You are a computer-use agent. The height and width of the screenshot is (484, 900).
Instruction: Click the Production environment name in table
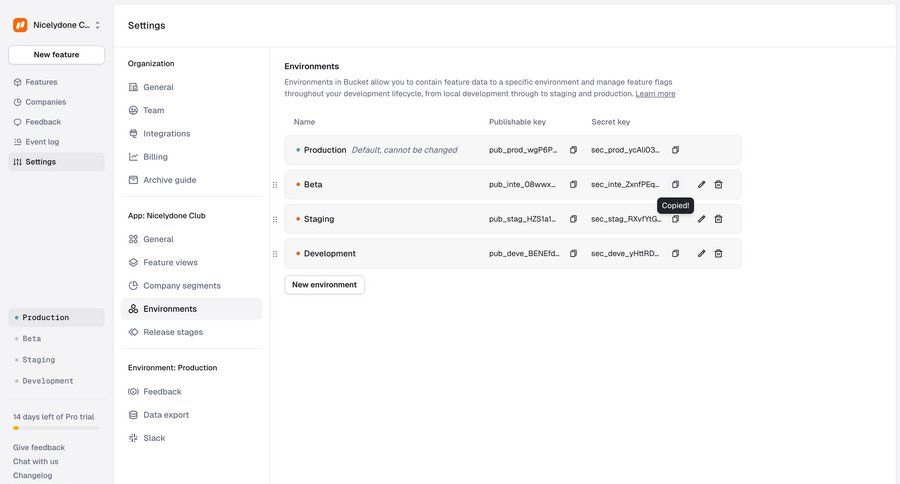[x=325, y=150]
